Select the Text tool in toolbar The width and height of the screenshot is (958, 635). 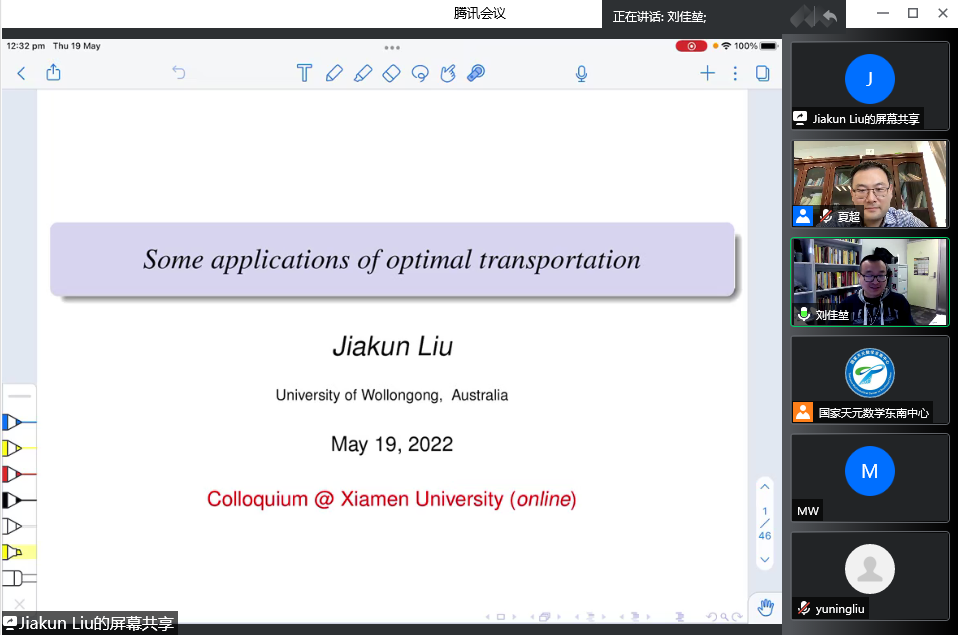305,73
